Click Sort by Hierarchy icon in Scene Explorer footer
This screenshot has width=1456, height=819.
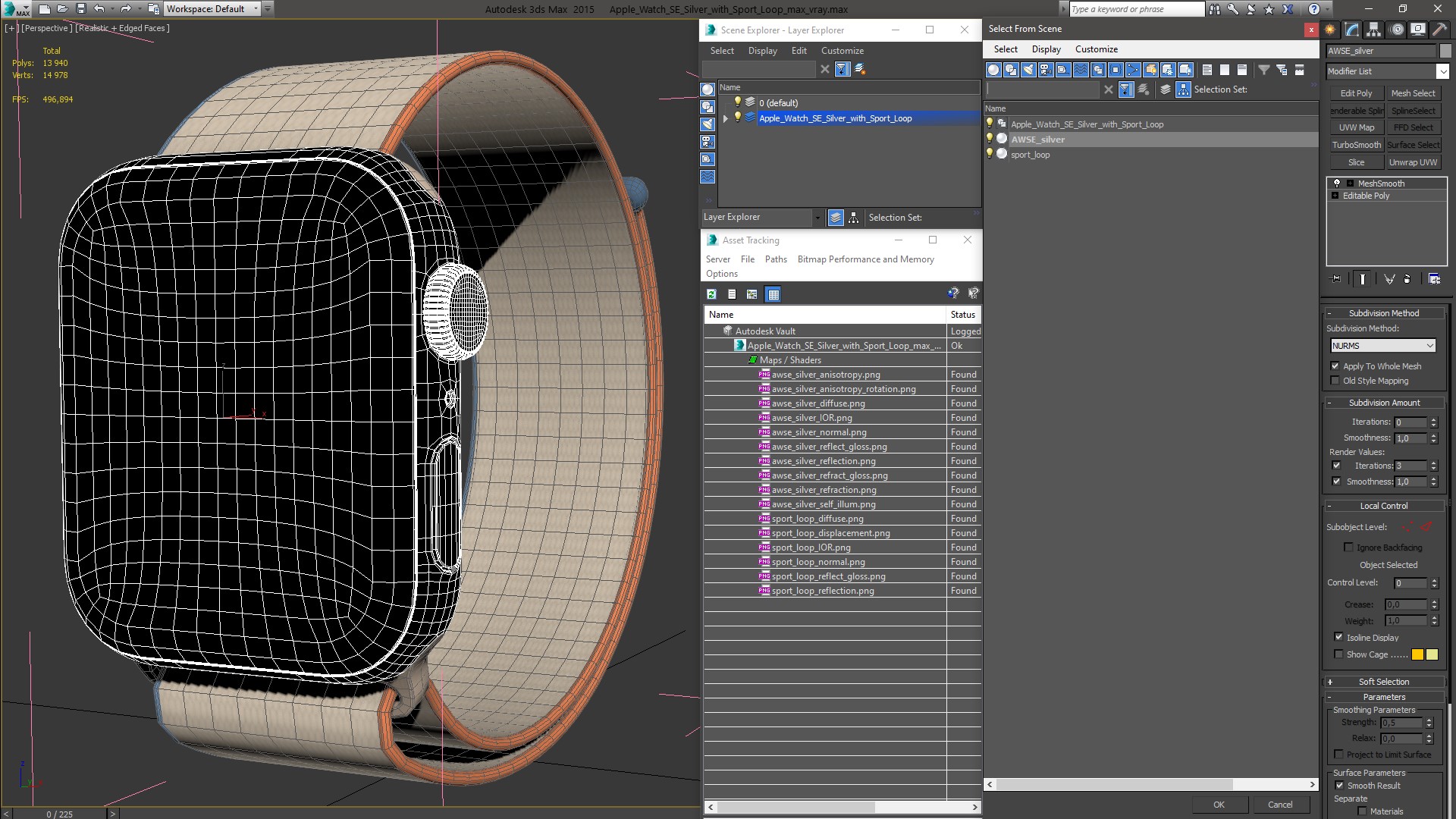(x=854, y=218)
